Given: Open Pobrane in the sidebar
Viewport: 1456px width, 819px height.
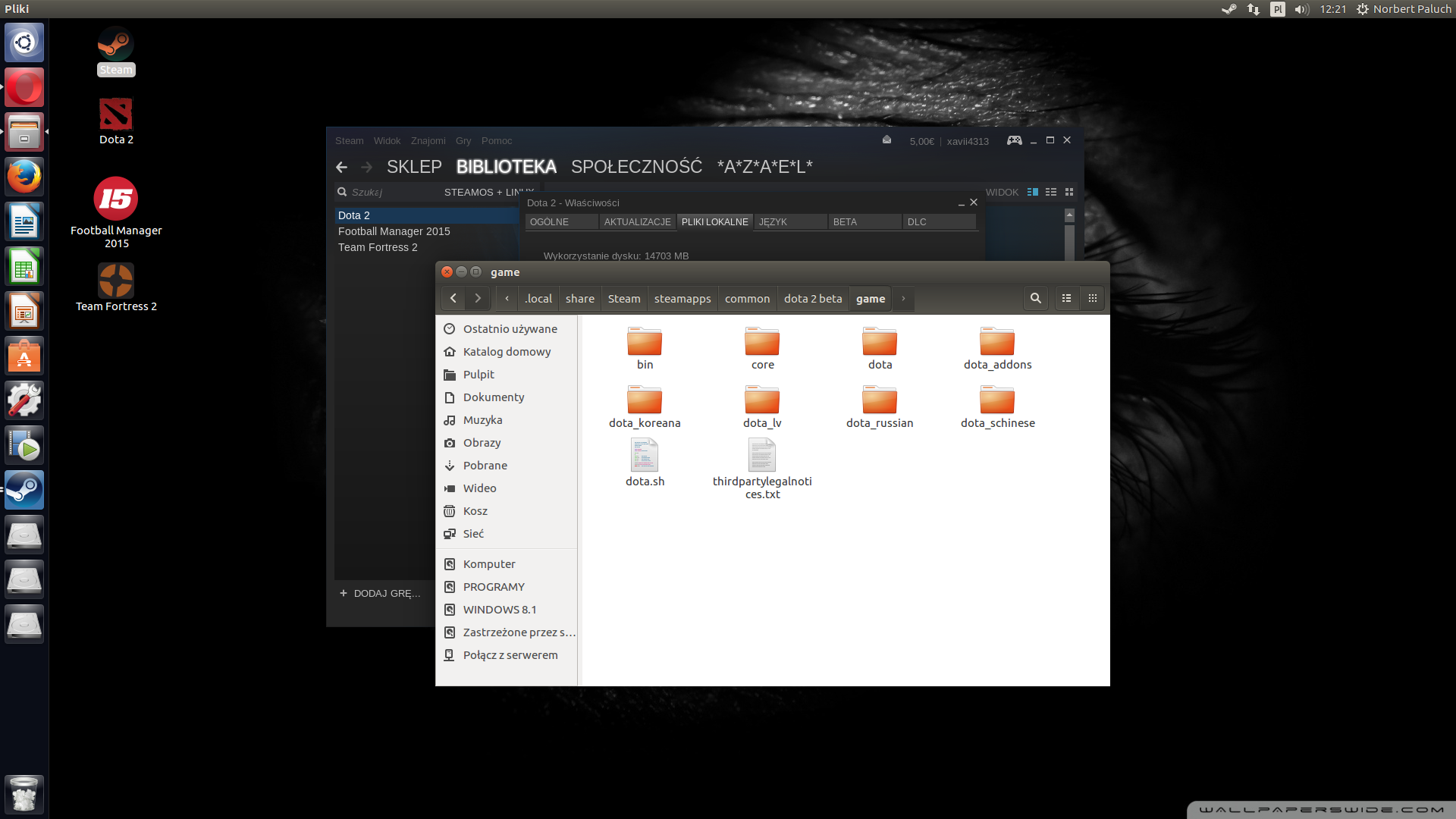Looking at the screenshot, I should coord(507,465).
